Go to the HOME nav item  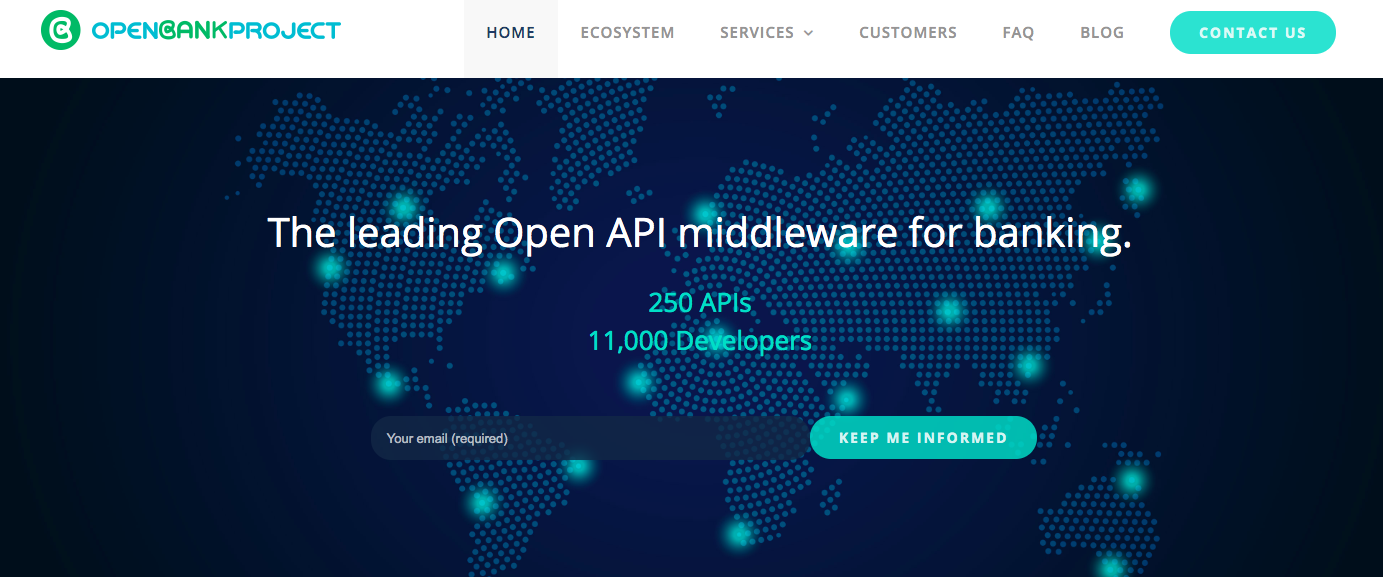510,33
